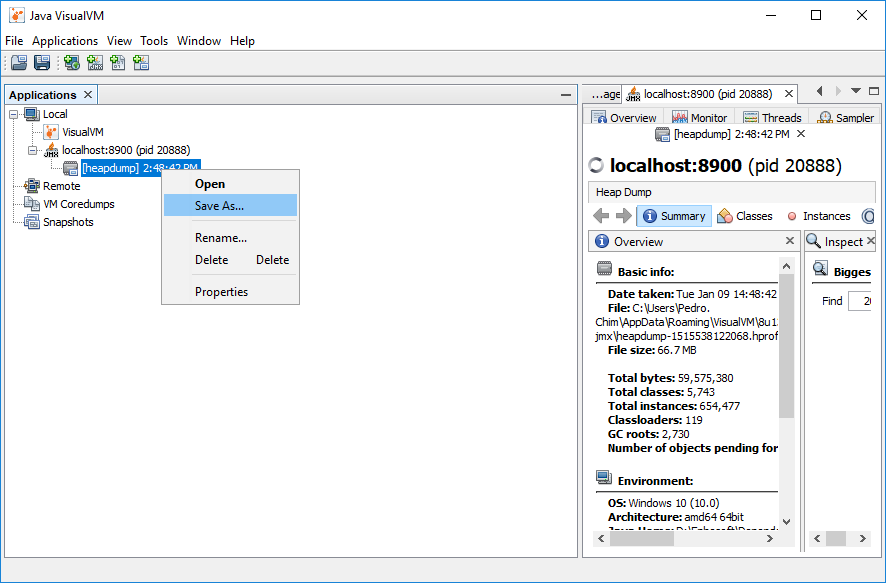Open the Tools menu
This screenshot has height=583, width=886.
pyautogui.click(x=154, y=41)
